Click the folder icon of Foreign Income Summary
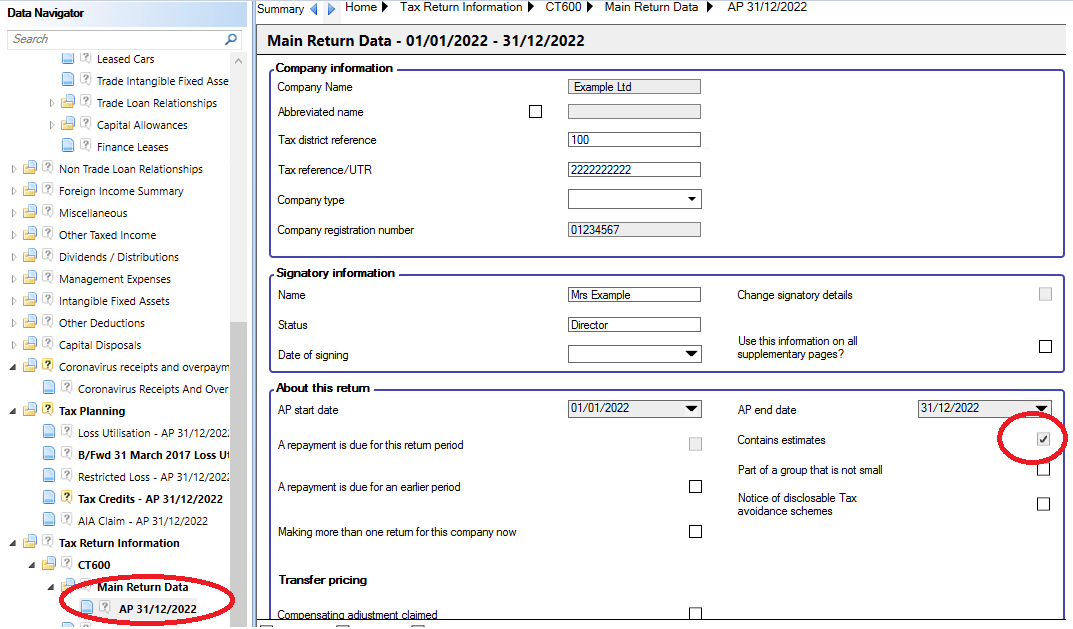The height and width of the screenshot is (629, 1073). coord(29,190)
